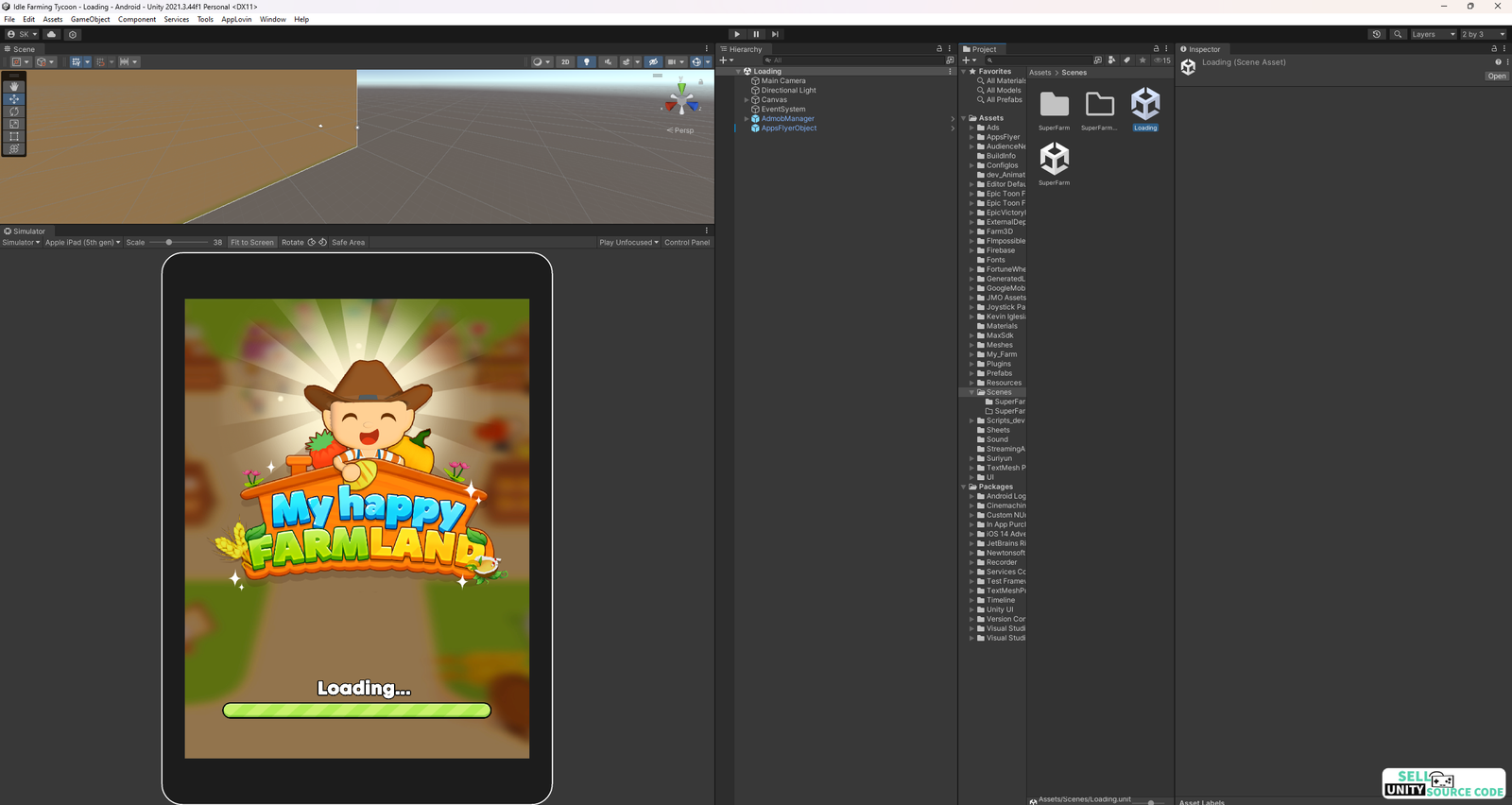Lock the Inspector panel
This screenshot has height=805, width=1512.
click(x=1494, y=49)
